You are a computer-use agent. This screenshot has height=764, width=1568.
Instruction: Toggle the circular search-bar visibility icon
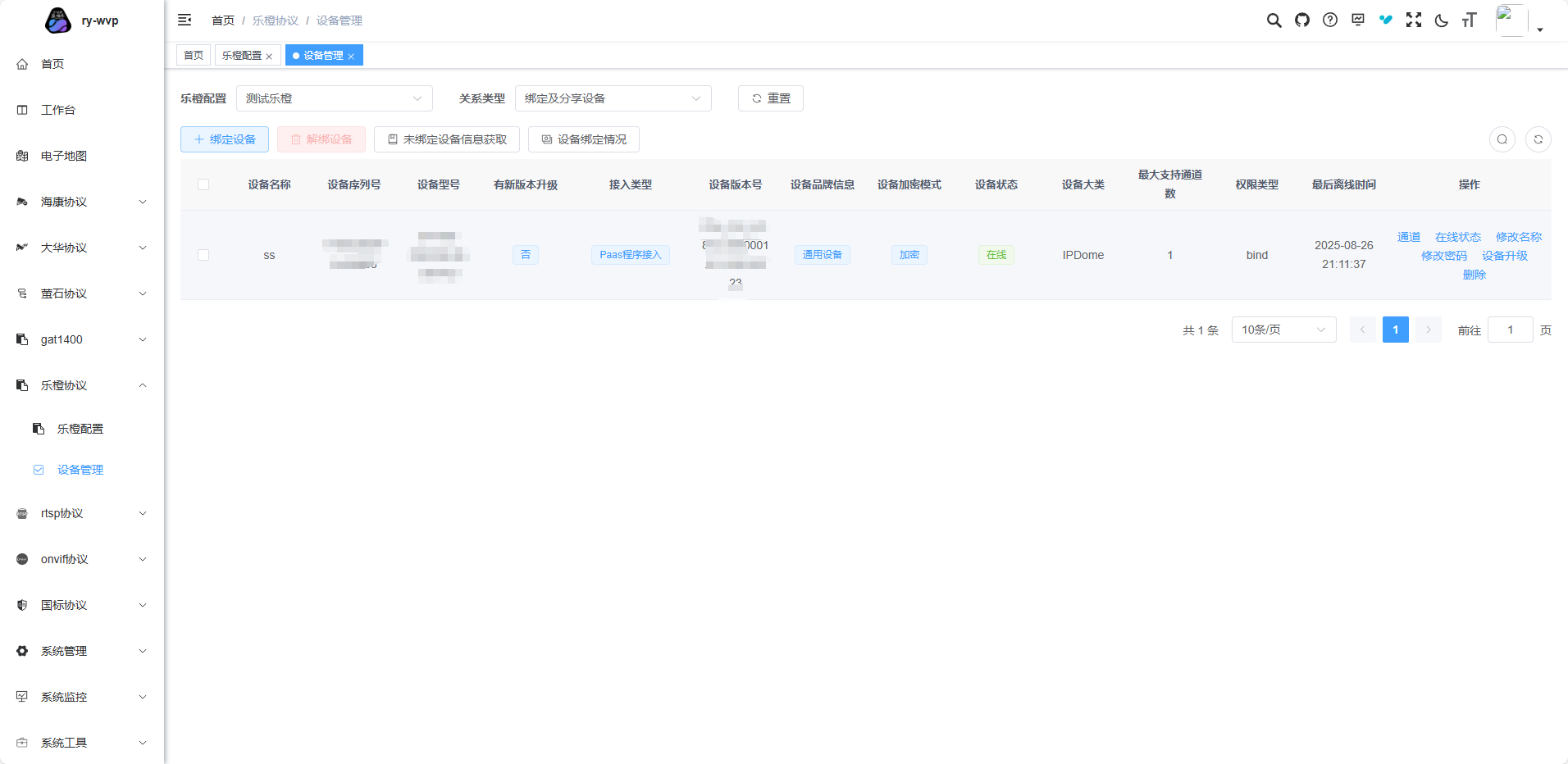pyautogui.click(x=1502, y=139)
